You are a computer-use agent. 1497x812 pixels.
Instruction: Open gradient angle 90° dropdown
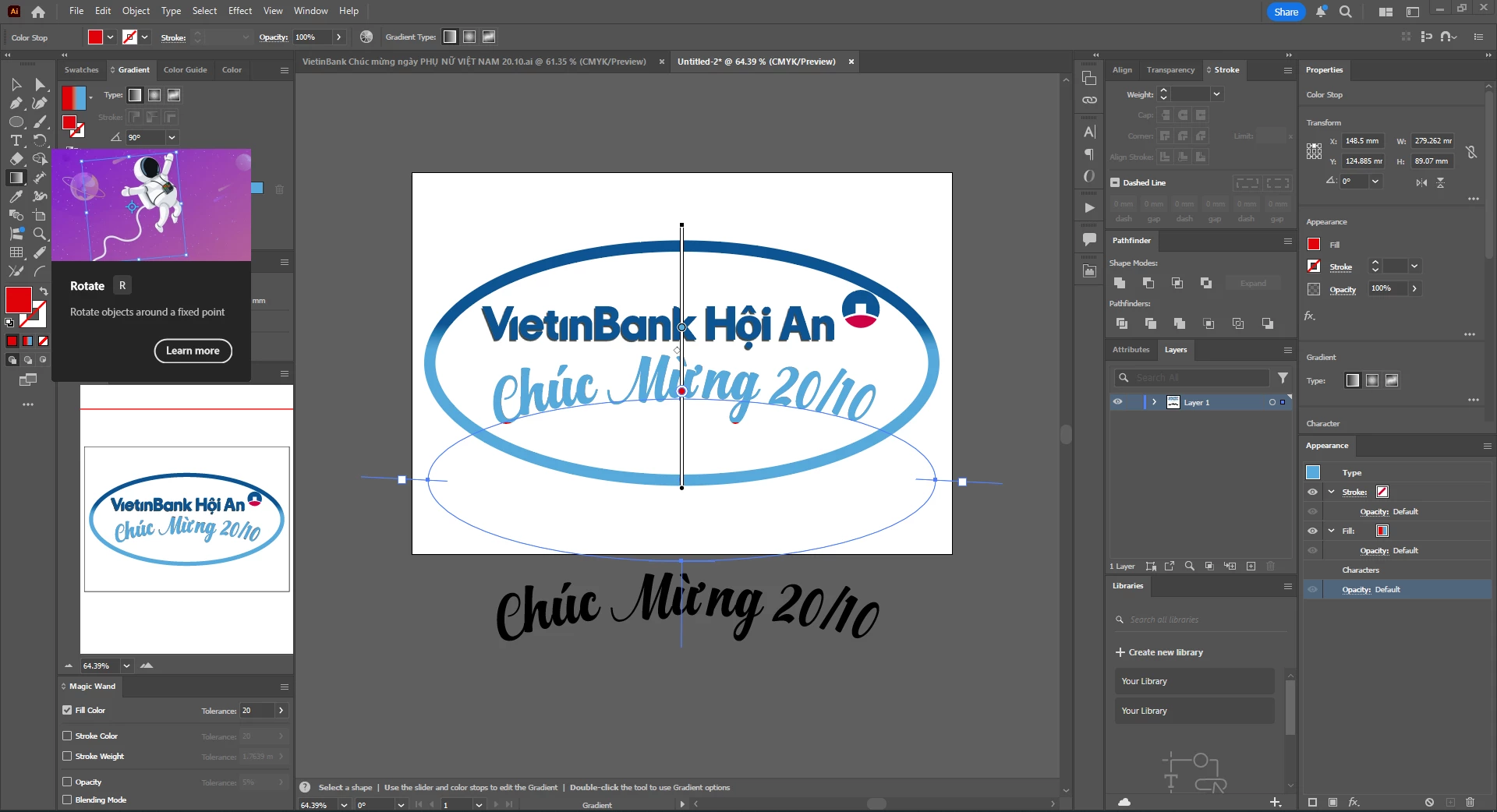tap(172, 137)
